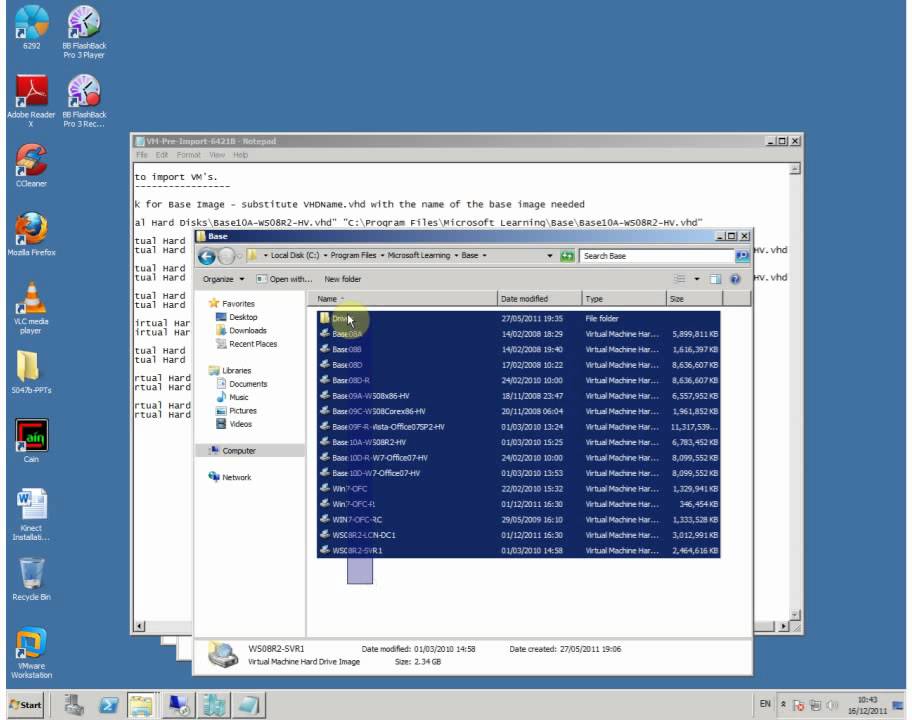Open Server Manager from the taskbar

(x=74, y=705)
